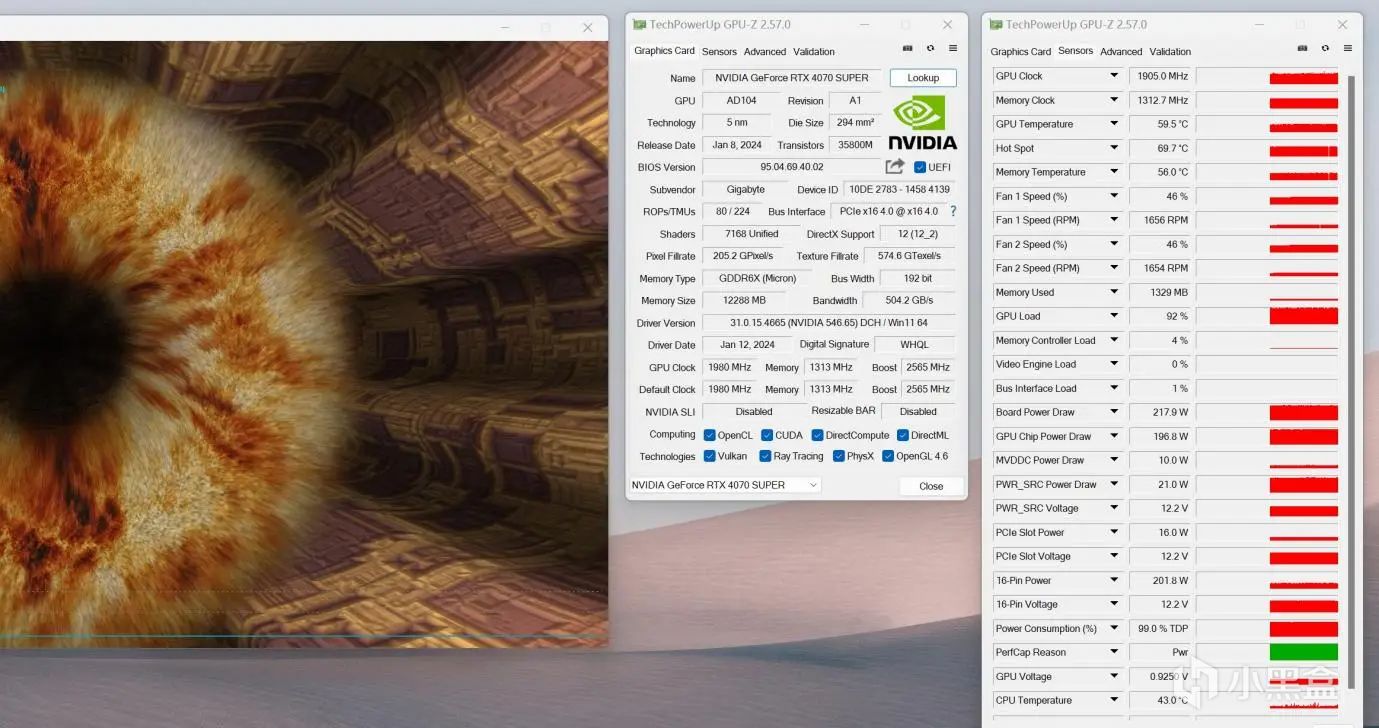Viewport: 1379px width, 728px height.
Task: Toggle the Vulkan checkbox
Action: (709, 456)
